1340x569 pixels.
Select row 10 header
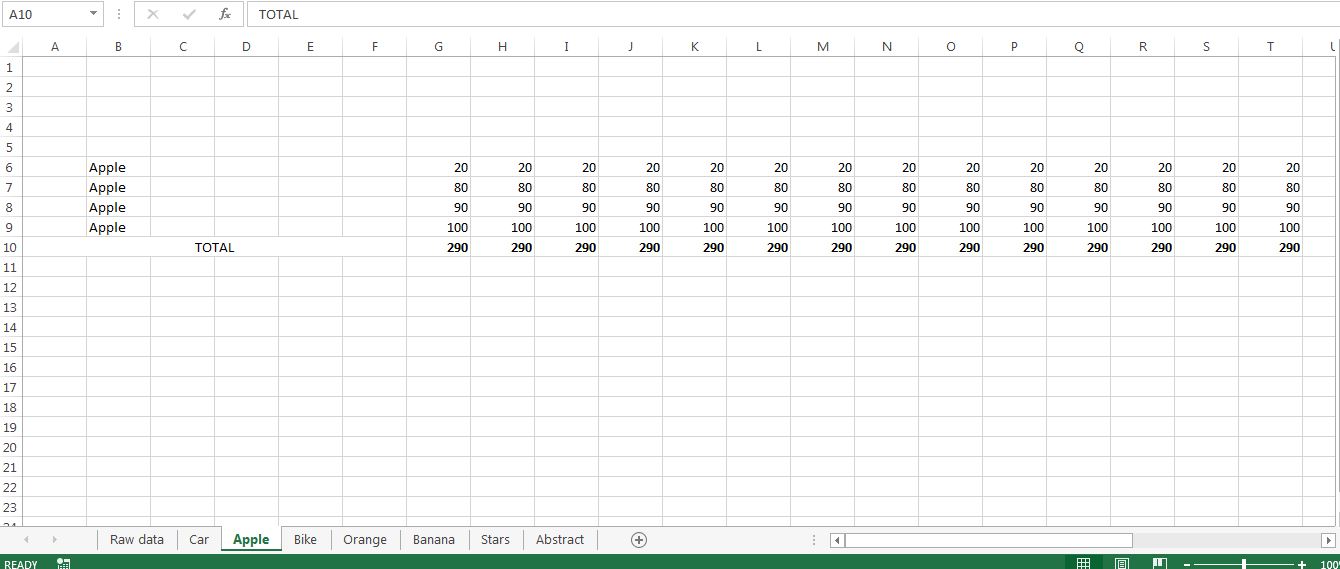11,247
